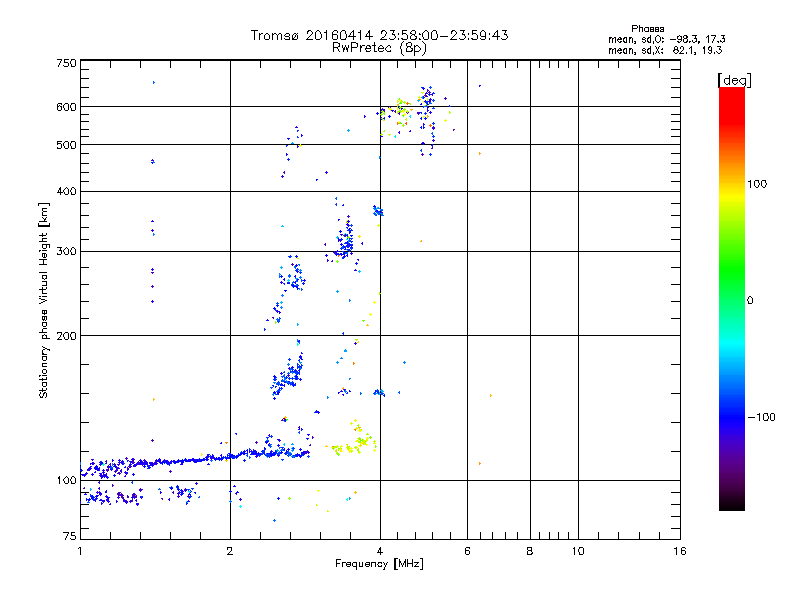Click the y-axis tick label '200'
800x600 pixels.
pos(66,336)
